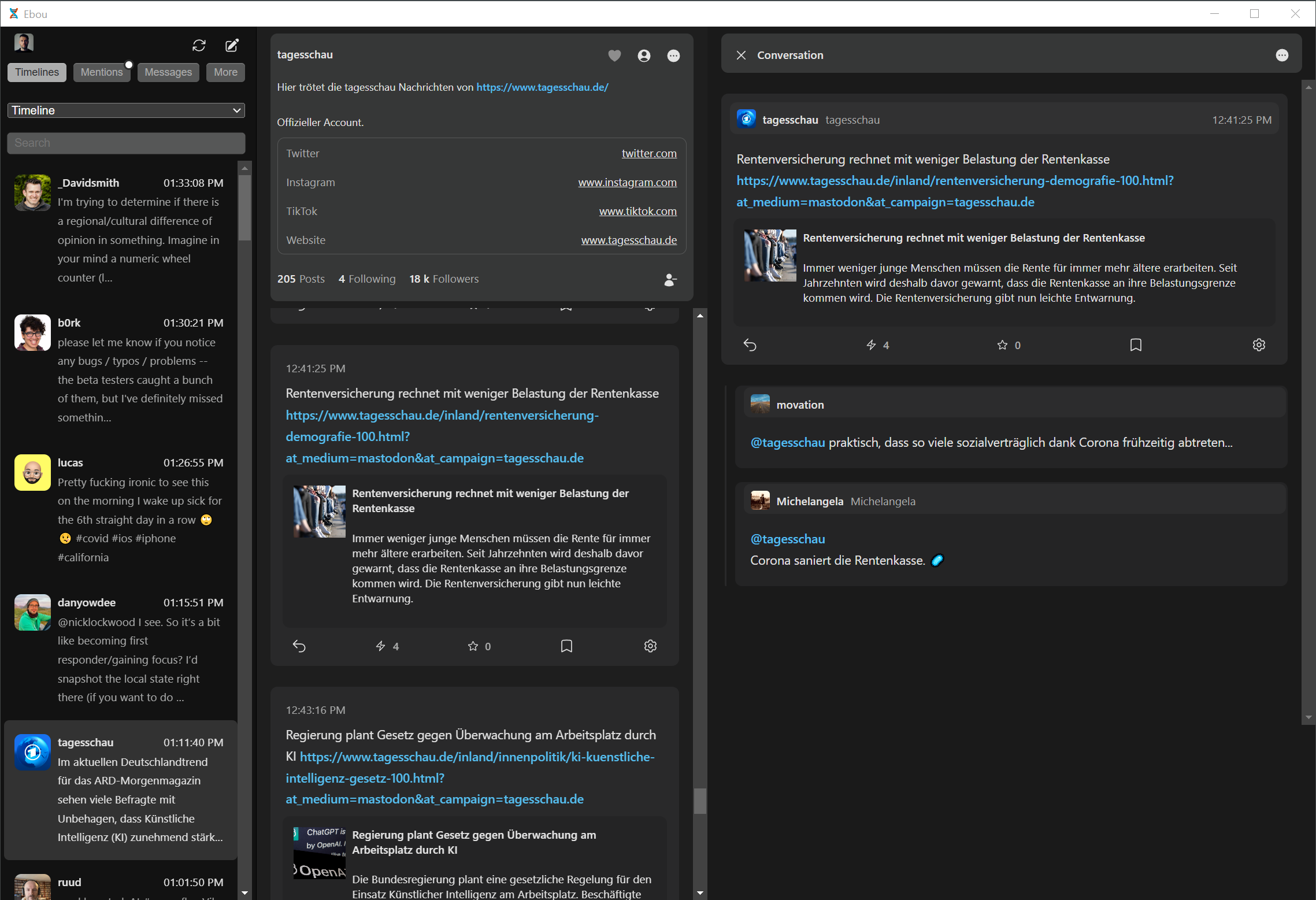Open settings gear on conversation post

coord(1259,345)
